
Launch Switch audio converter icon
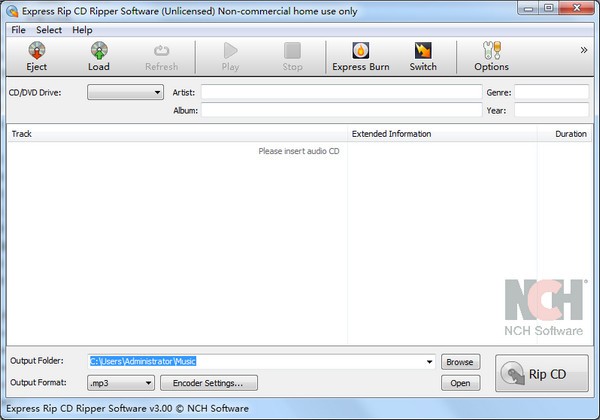[423, 51]
